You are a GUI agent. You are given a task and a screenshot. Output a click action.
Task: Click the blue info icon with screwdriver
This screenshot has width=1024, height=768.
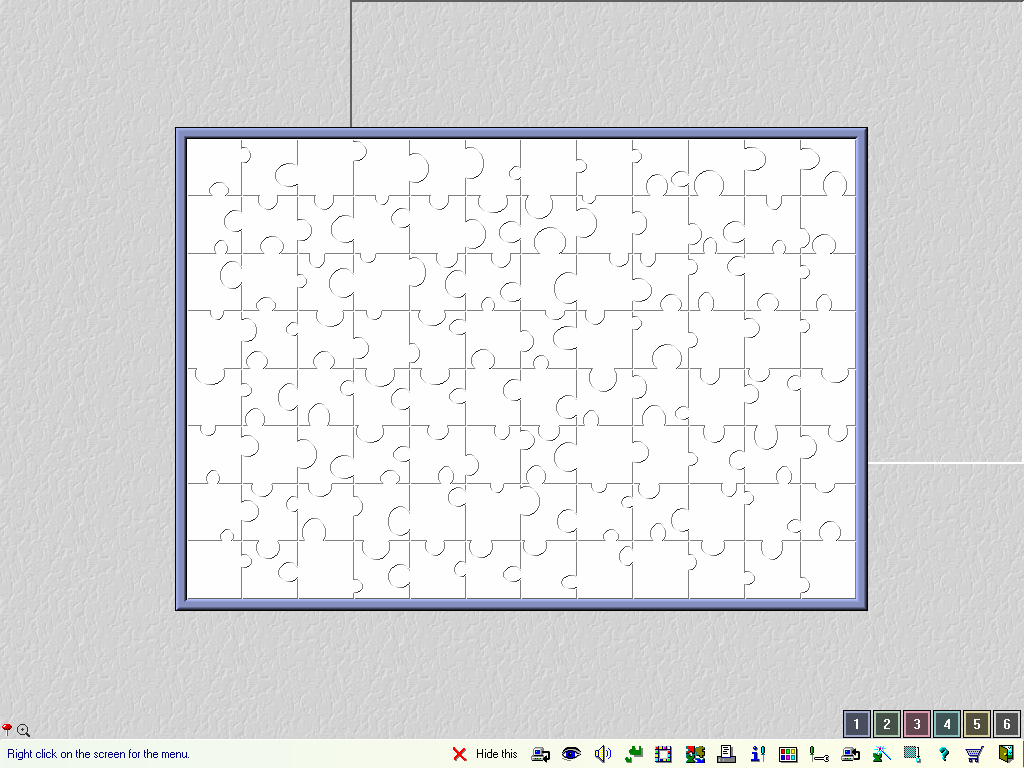pyautogui.click(x=758, y=754)
